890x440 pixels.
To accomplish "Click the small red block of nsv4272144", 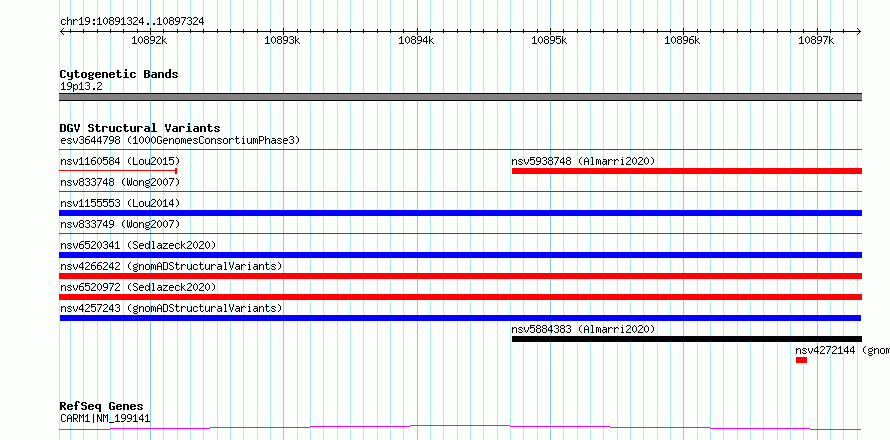I will click(801, 360).
